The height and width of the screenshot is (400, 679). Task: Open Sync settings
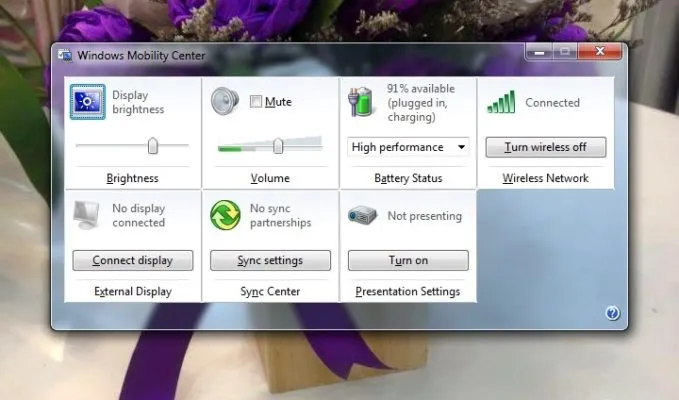pyautogui.click(x=270, y=260)
